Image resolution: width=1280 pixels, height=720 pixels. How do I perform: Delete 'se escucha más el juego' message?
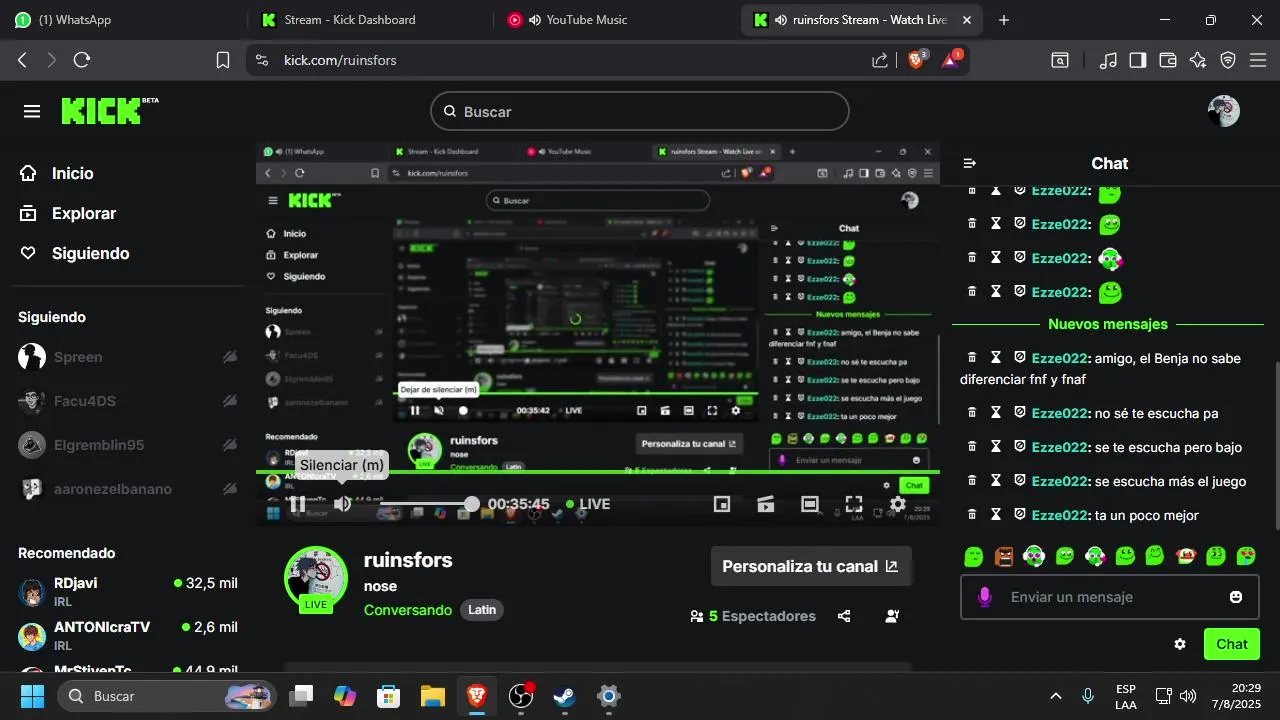click(x=971, y=481)
